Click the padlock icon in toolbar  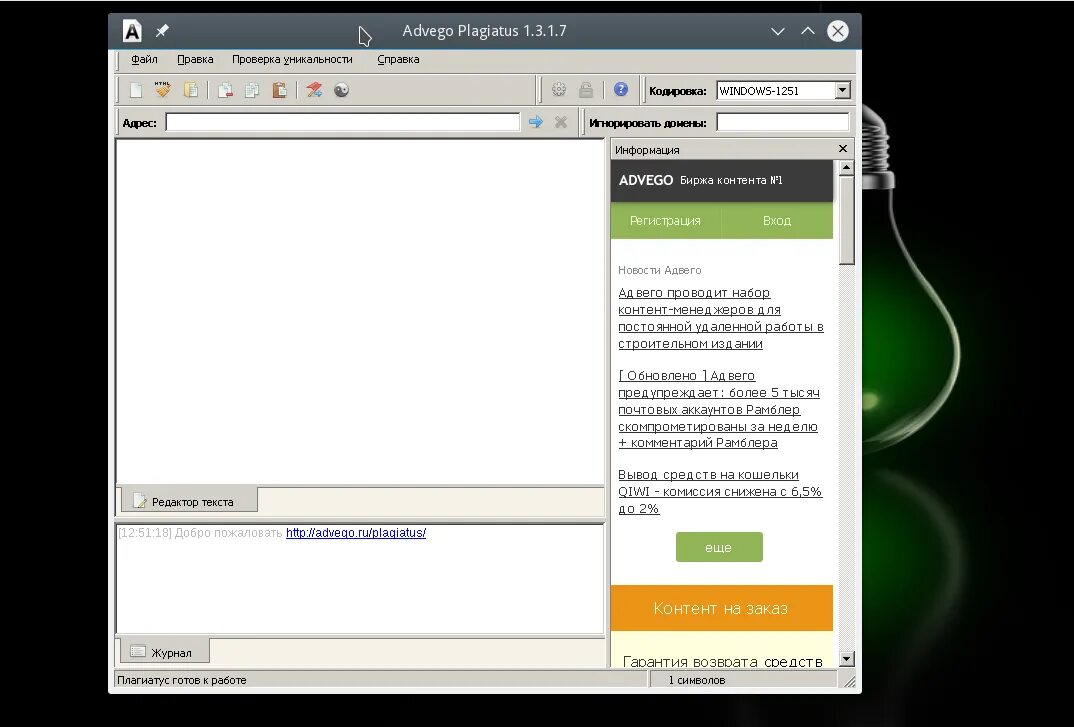[x=586, y=90]
